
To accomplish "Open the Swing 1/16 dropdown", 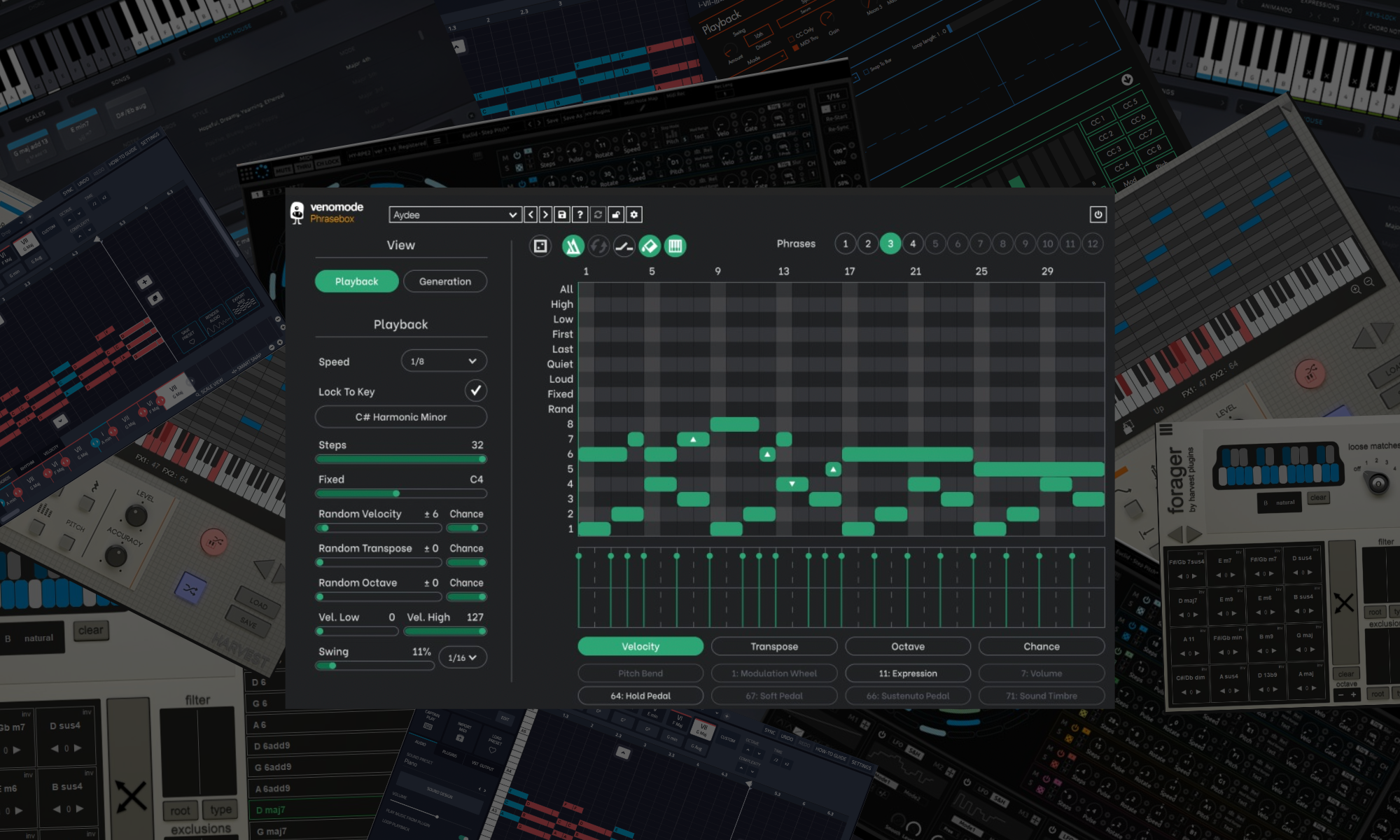I will (x=462, y=657).
